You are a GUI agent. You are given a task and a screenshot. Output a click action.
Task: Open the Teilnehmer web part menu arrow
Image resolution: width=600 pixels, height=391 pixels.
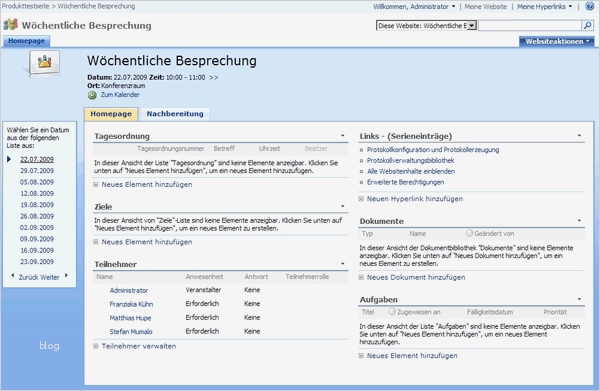(x=342, y=264)
